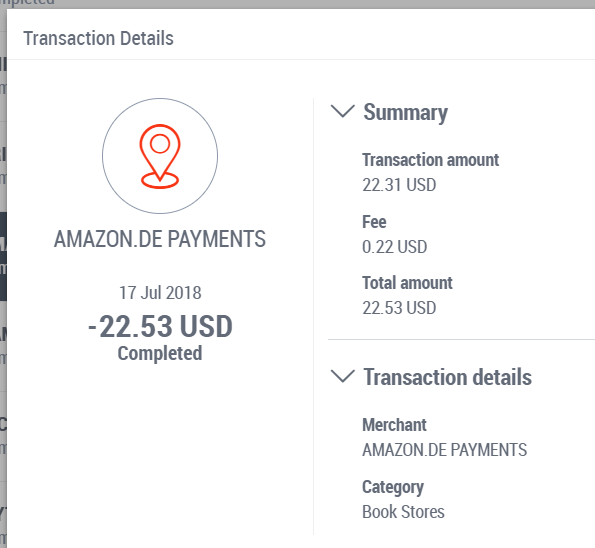
Task: Select the 22.31 USD transaction amount value
Action: 399,185
